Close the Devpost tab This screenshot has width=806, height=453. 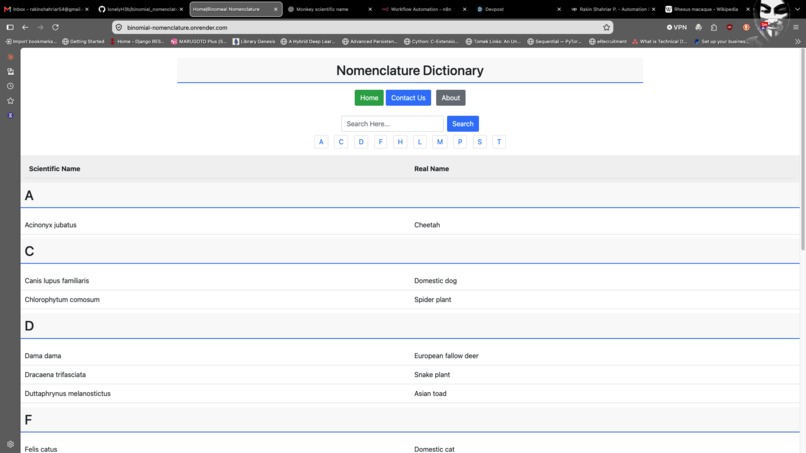click(559, 9)
